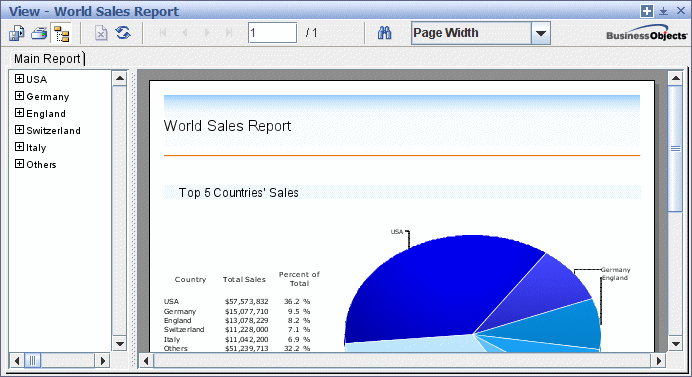This screenshot has height=377, width=692.
Task: Click the Country column header
Action: coord(190,279)
